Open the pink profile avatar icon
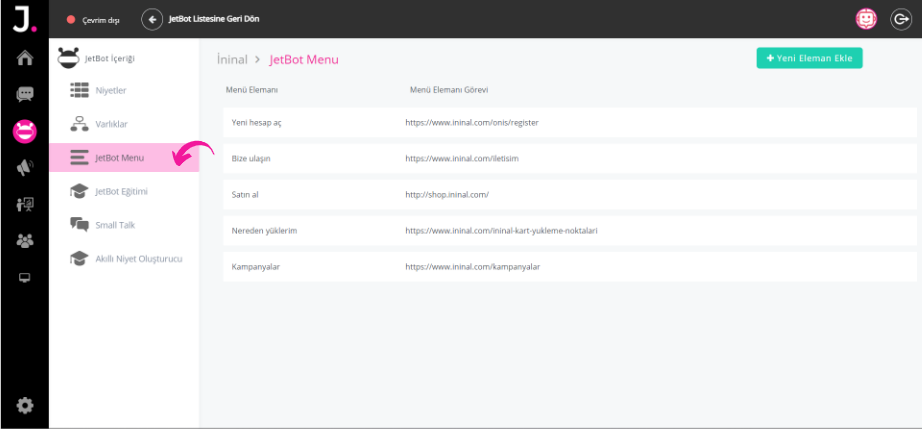This screenshot has width=922, height=429. coord(866,19)
